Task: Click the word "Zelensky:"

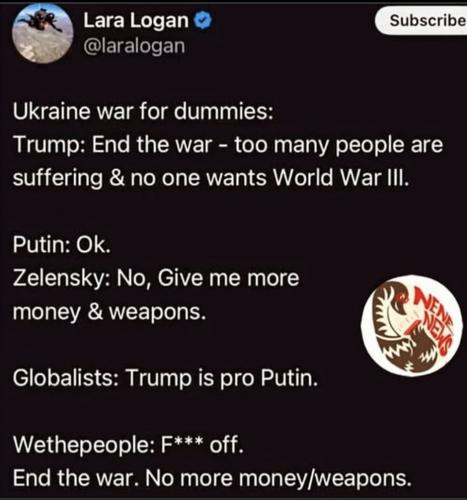Action: (59, 279)
